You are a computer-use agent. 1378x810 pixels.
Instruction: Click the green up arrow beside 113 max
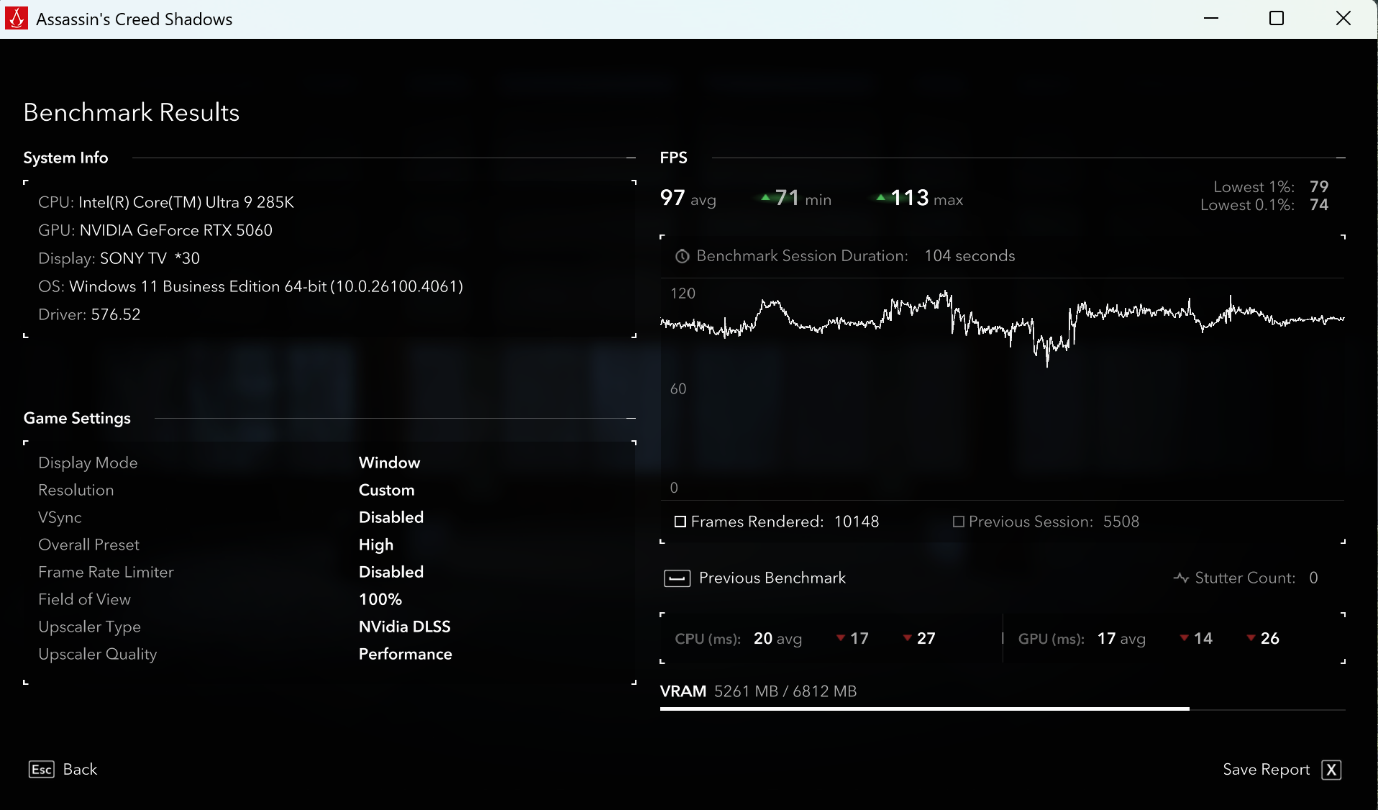click(x=881, y=198)
